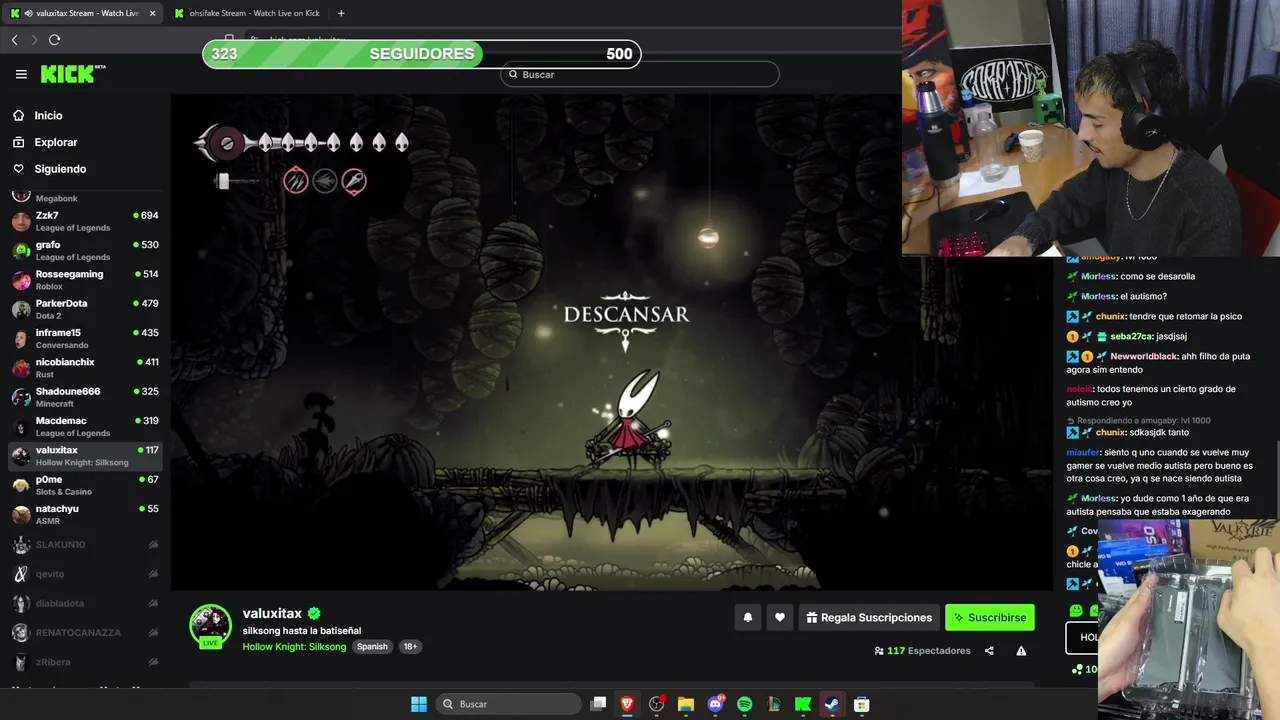Open offline RENATOCANAZZA channel
The height and width of the screenshot is (720, 1280).
[85, 633]
